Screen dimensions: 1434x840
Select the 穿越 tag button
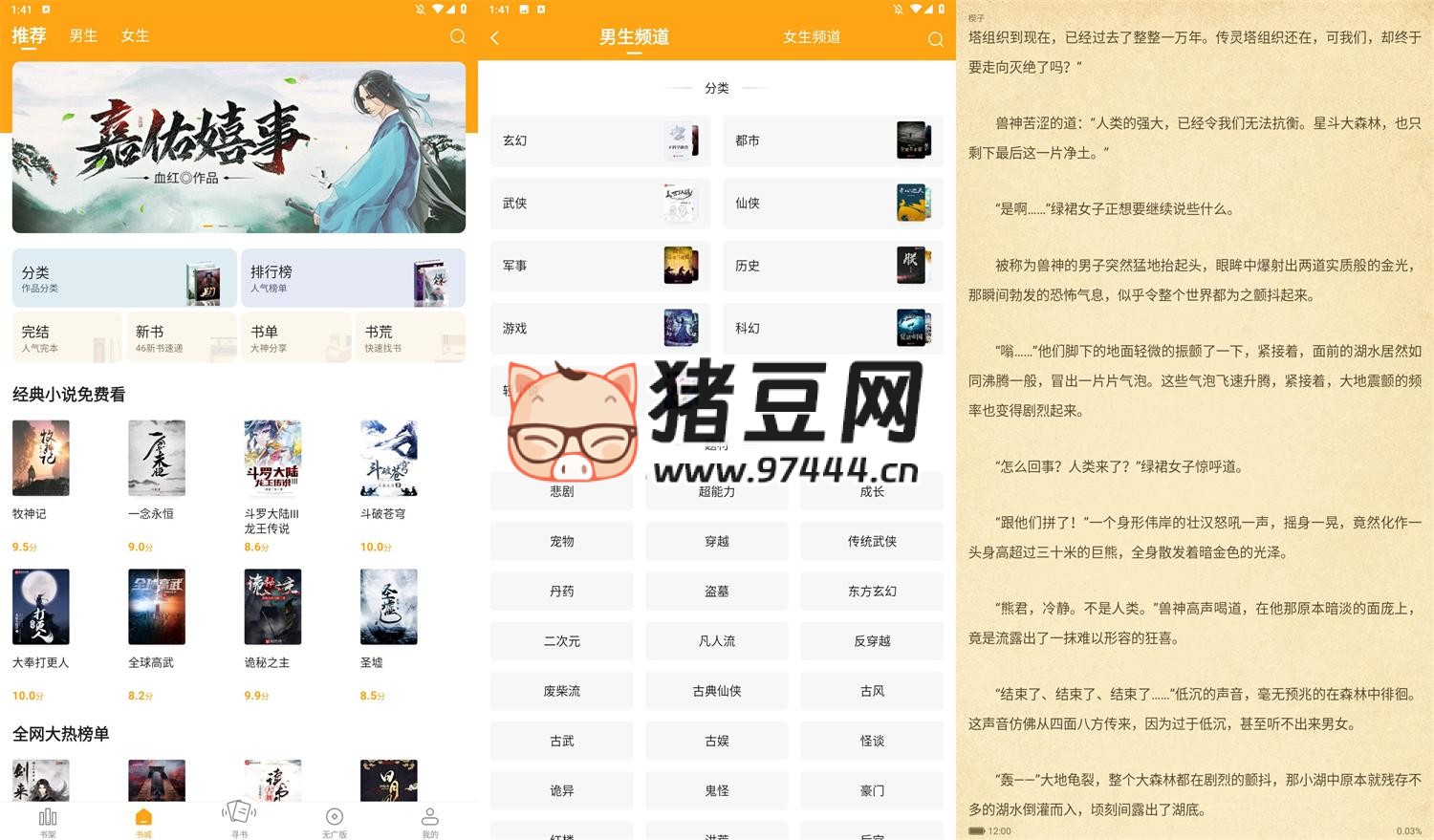pos(716,541)
